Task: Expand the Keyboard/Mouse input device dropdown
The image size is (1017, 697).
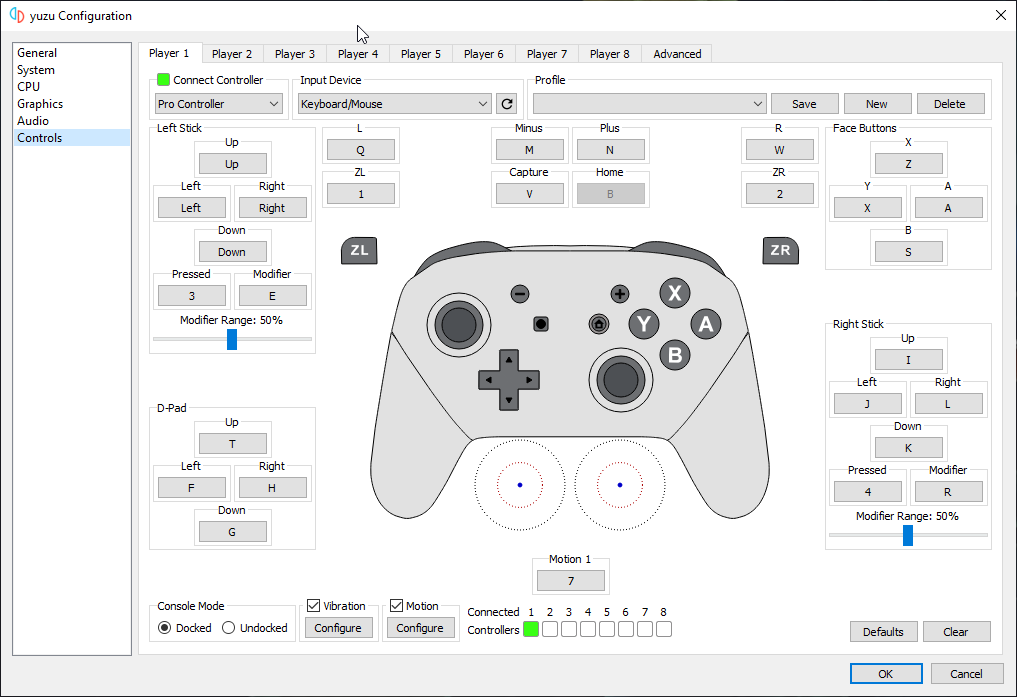Action: click(394, 104)
